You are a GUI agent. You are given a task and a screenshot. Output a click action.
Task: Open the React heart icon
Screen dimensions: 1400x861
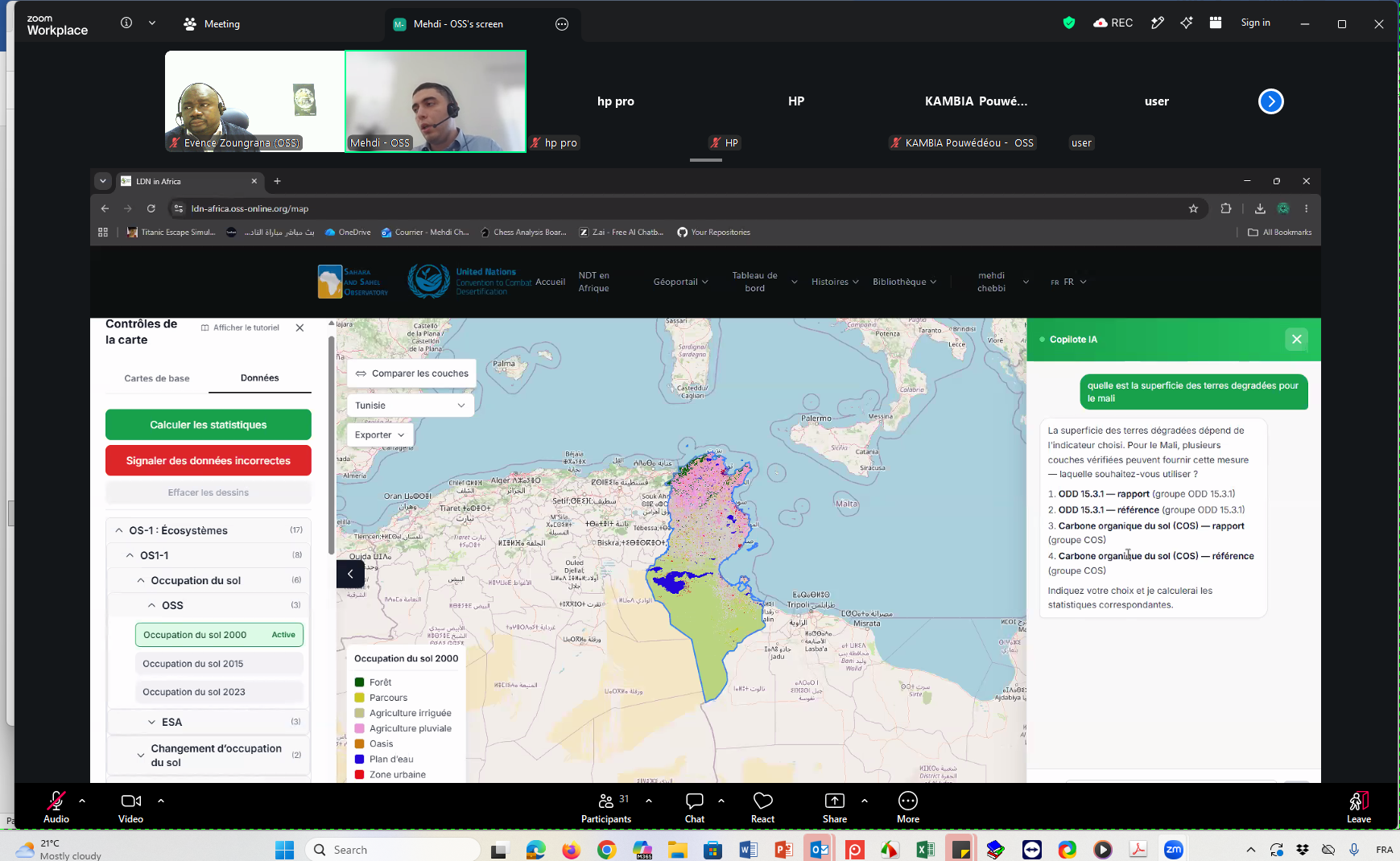[x=762, y=801]
